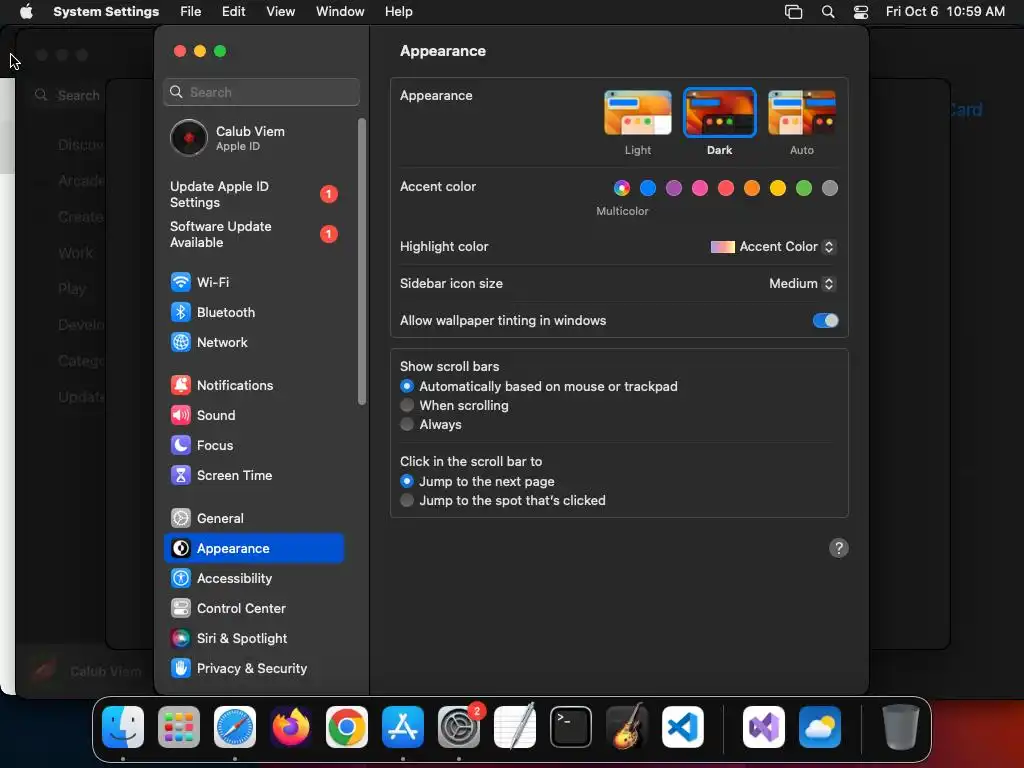Launch Safari from the Dock
Image resolution: width=1024 pixels, height=768 pixels.
235,727
